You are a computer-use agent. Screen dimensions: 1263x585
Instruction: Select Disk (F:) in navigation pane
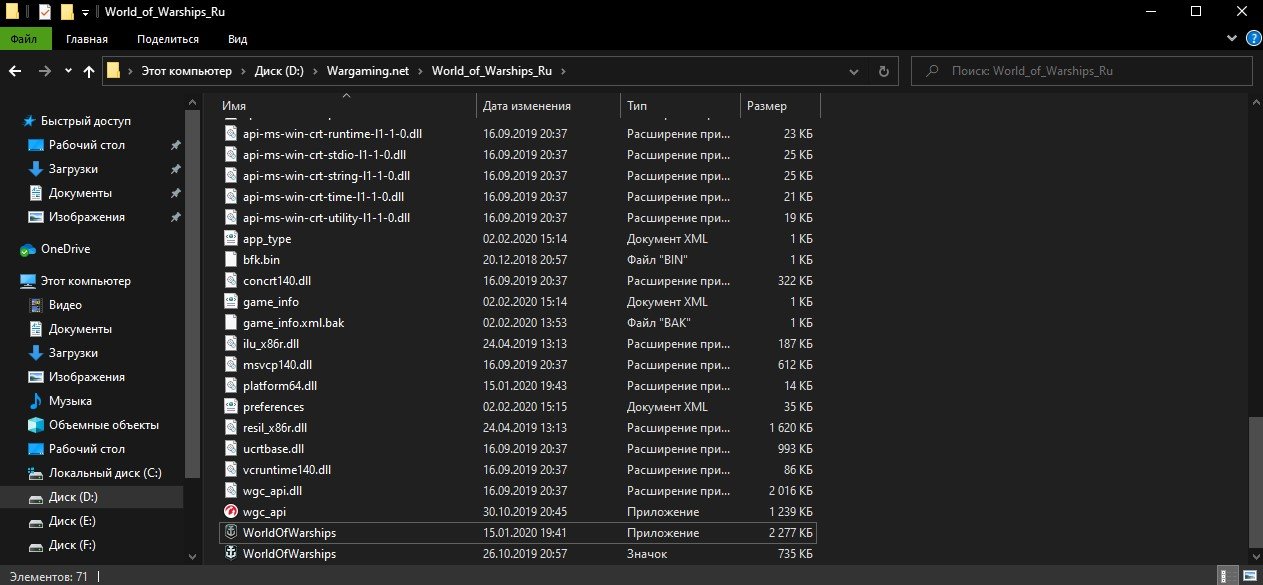coord(73,545)
